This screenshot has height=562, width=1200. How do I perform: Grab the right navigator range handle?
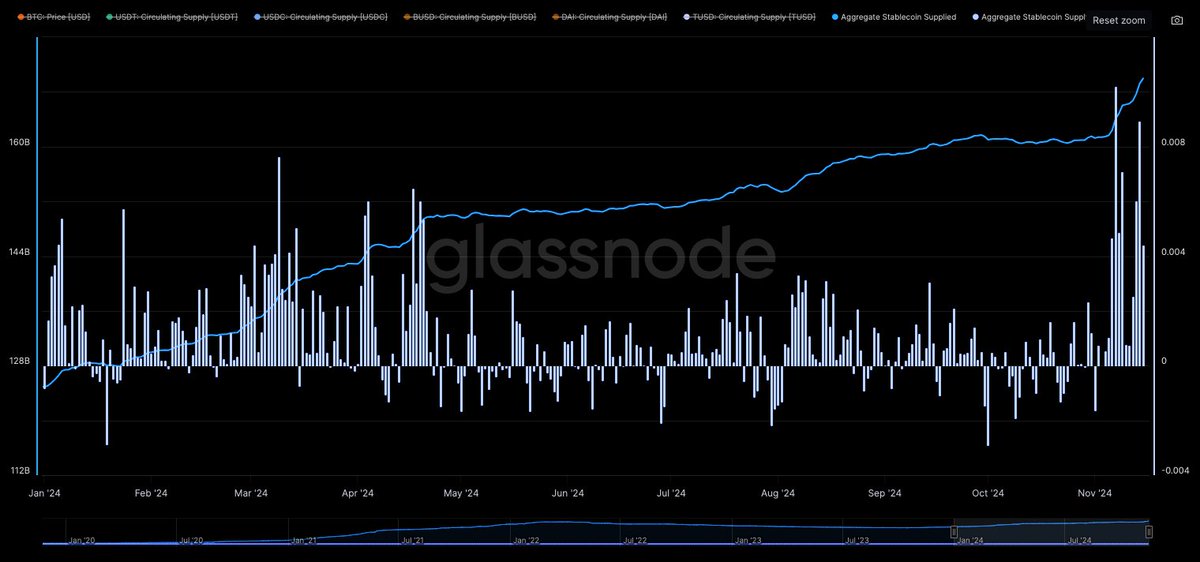pyautogui.click(x=1149, y=532)
